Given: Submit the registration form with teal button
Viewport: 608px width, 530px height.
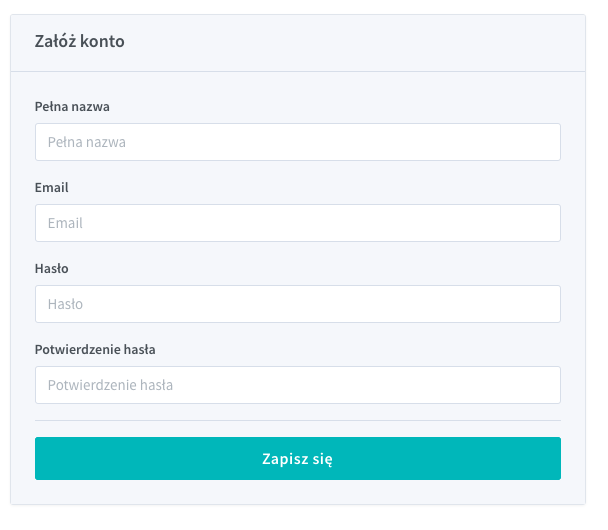Looking at the screenshot, I should click(x=297, y=459).
